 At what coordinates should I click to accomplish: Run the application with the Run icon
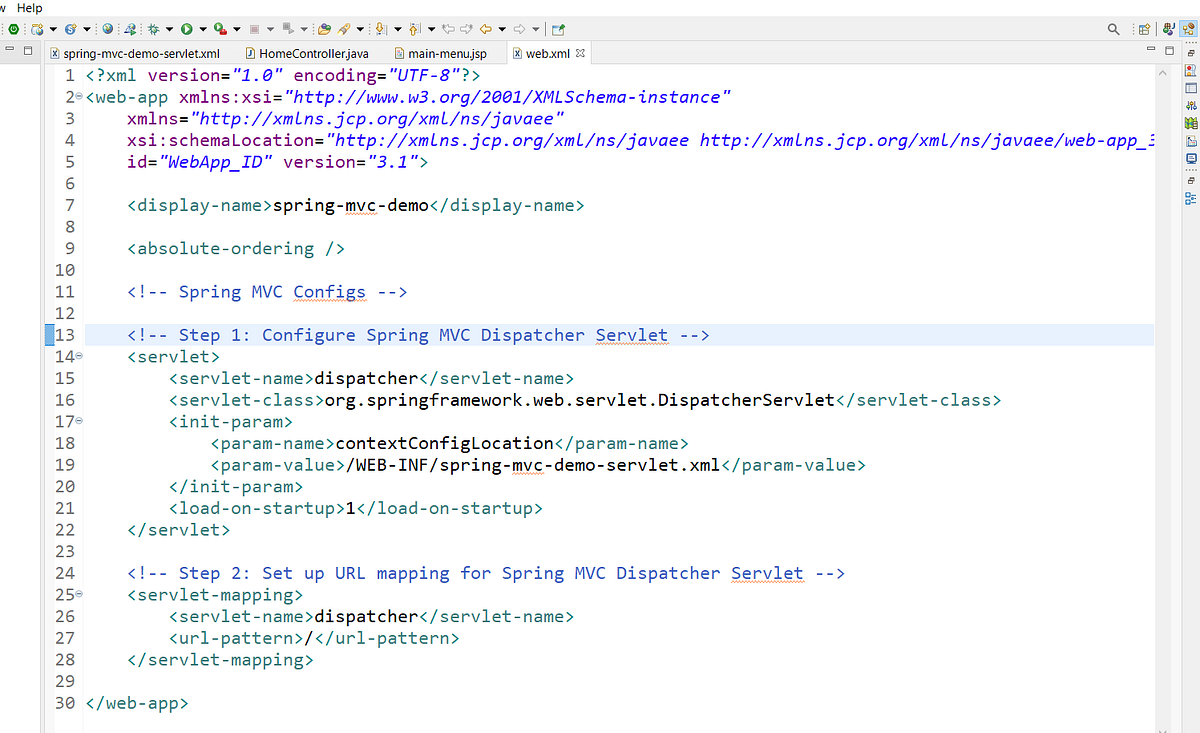[187, 29]
